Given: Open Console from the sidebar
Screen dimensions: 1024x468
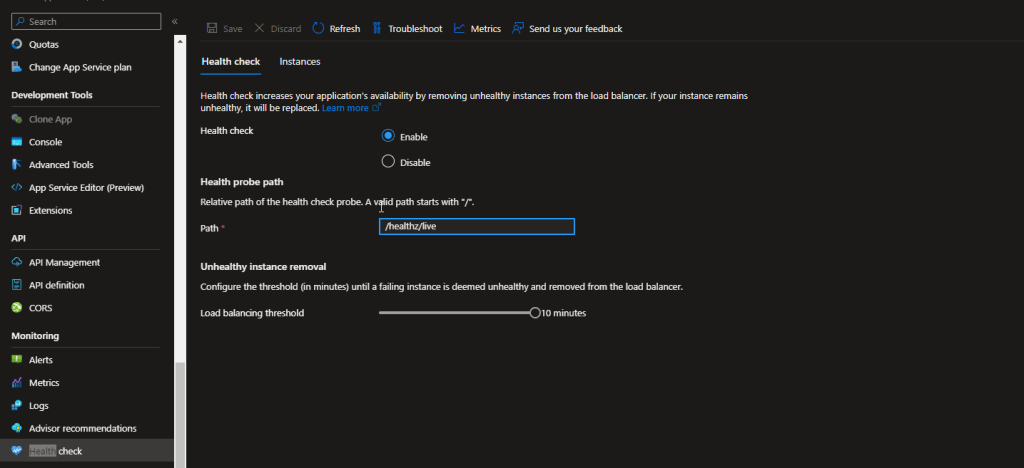Looking at the screenshot, I should 45,142.
